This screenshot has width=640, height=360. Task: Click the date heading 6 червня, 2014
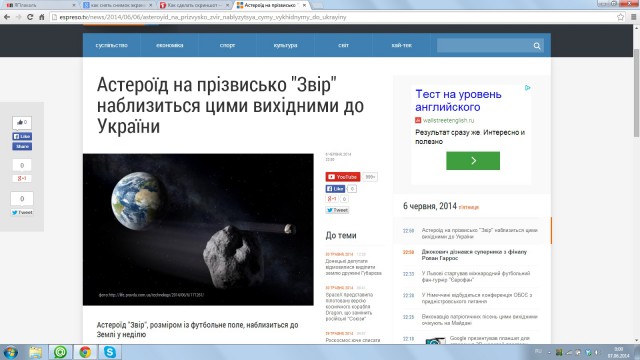(429, 206)
